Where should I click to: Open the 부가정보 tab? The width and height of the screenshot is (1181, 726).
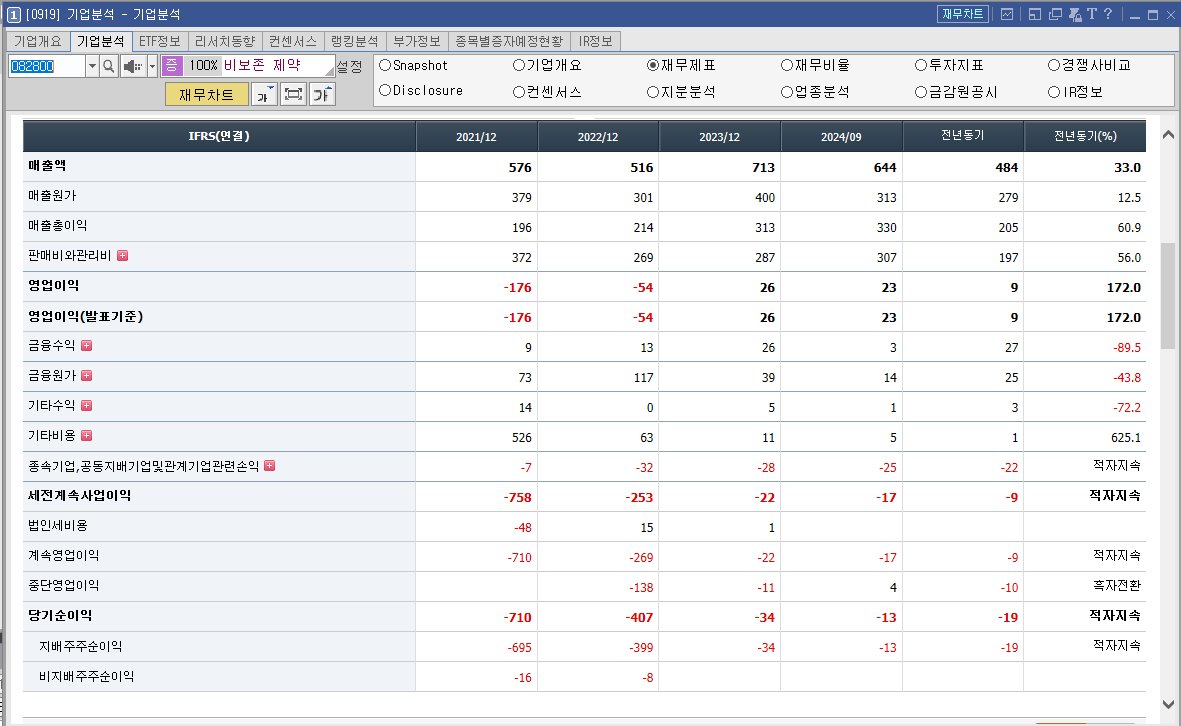coord(417,41)
